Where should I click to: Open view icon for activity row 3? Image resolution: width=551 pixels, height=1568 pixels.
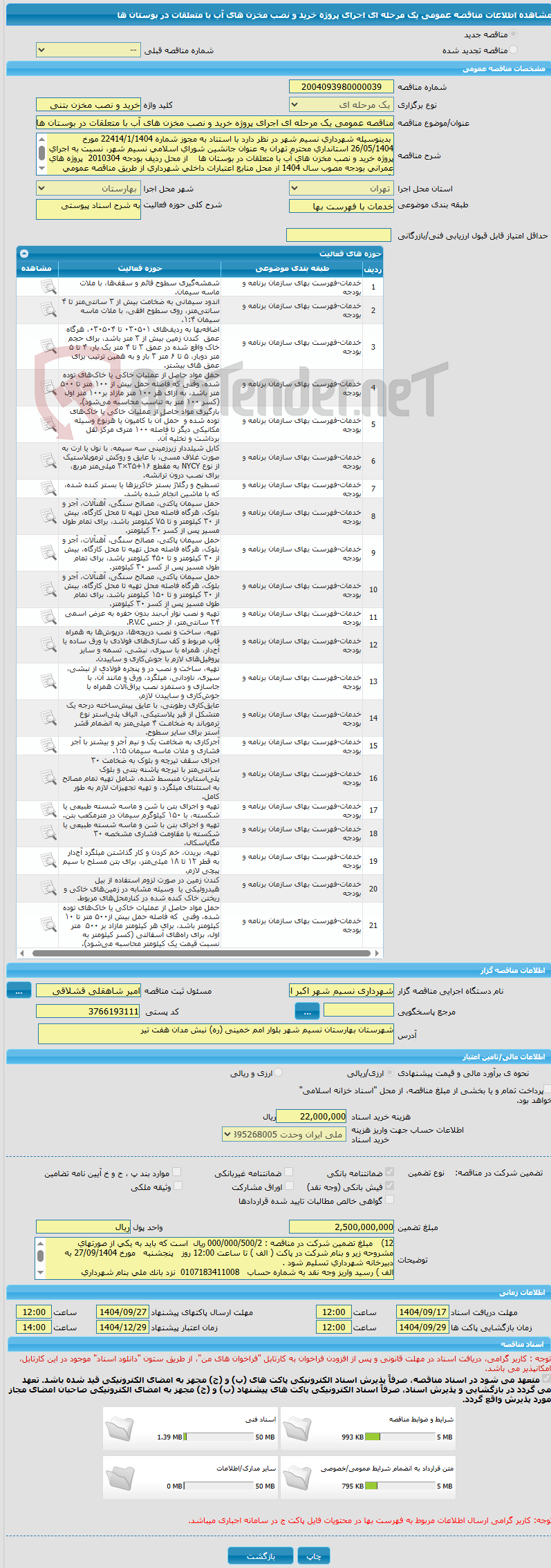(48, 346)
